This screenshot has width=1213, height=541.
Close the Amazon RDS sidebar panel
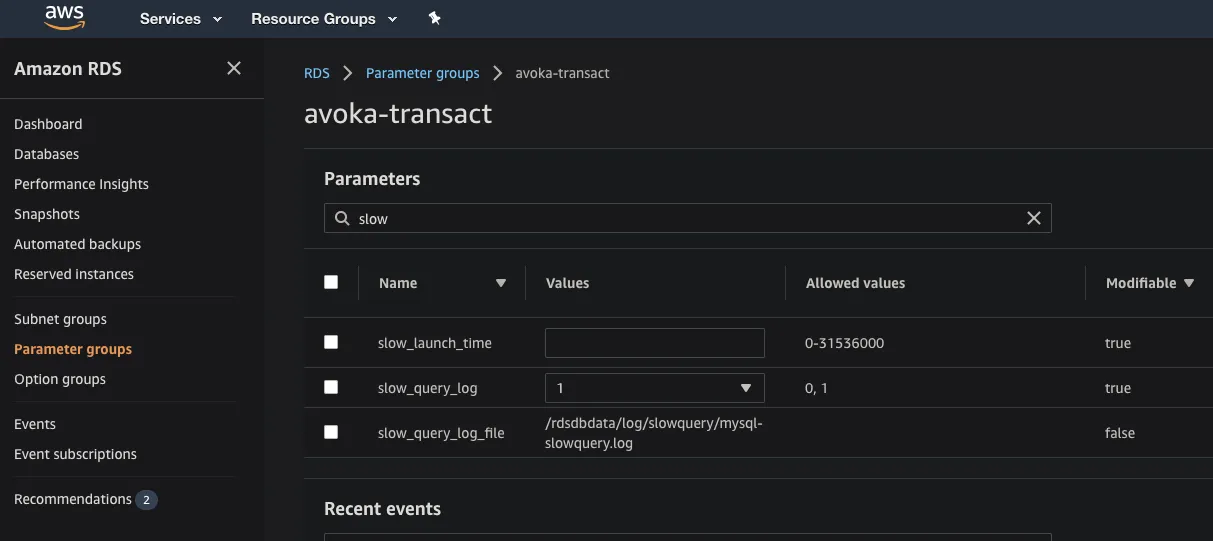coord(234,68)
